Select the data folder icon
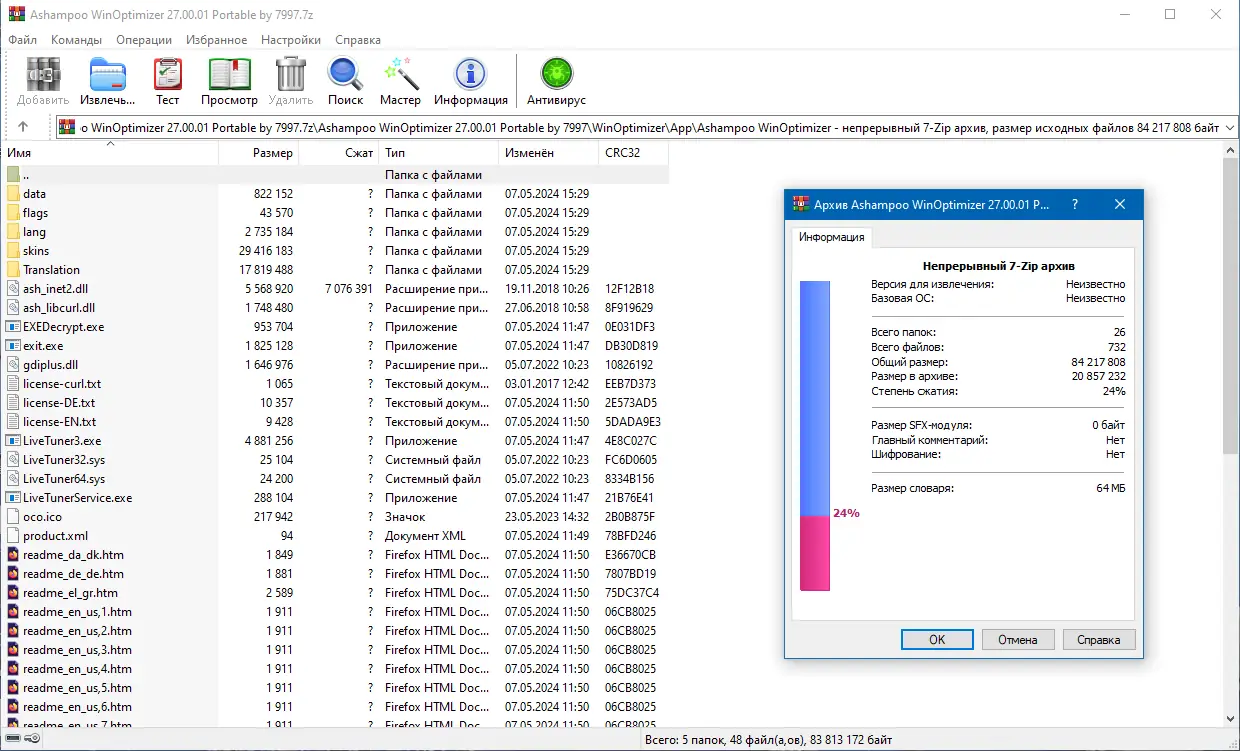Screen dimensions: 1240x751 pos(13,194)
